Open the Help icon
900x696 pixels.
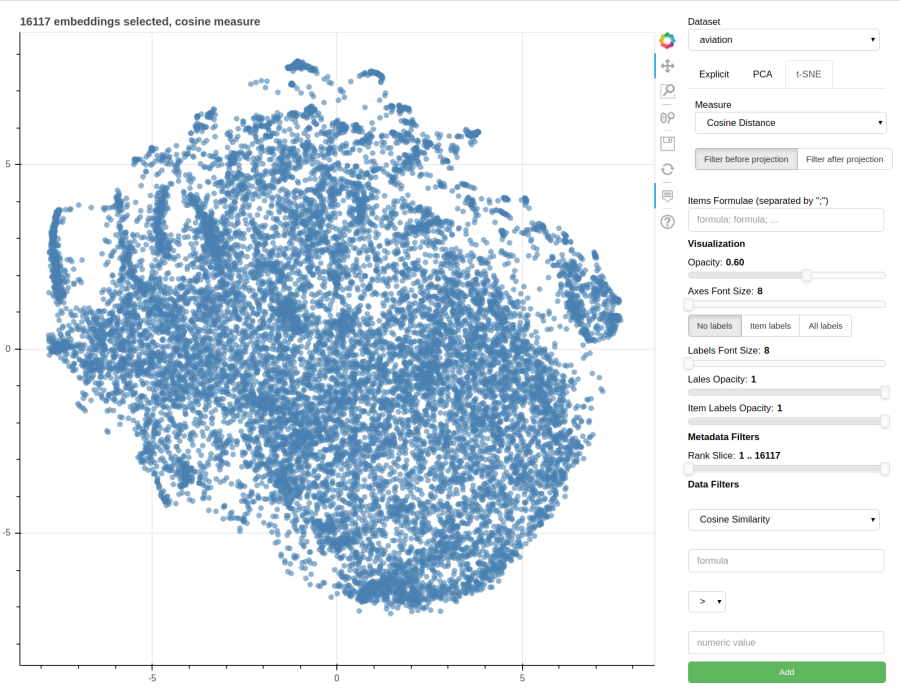[x=667, y=221]
